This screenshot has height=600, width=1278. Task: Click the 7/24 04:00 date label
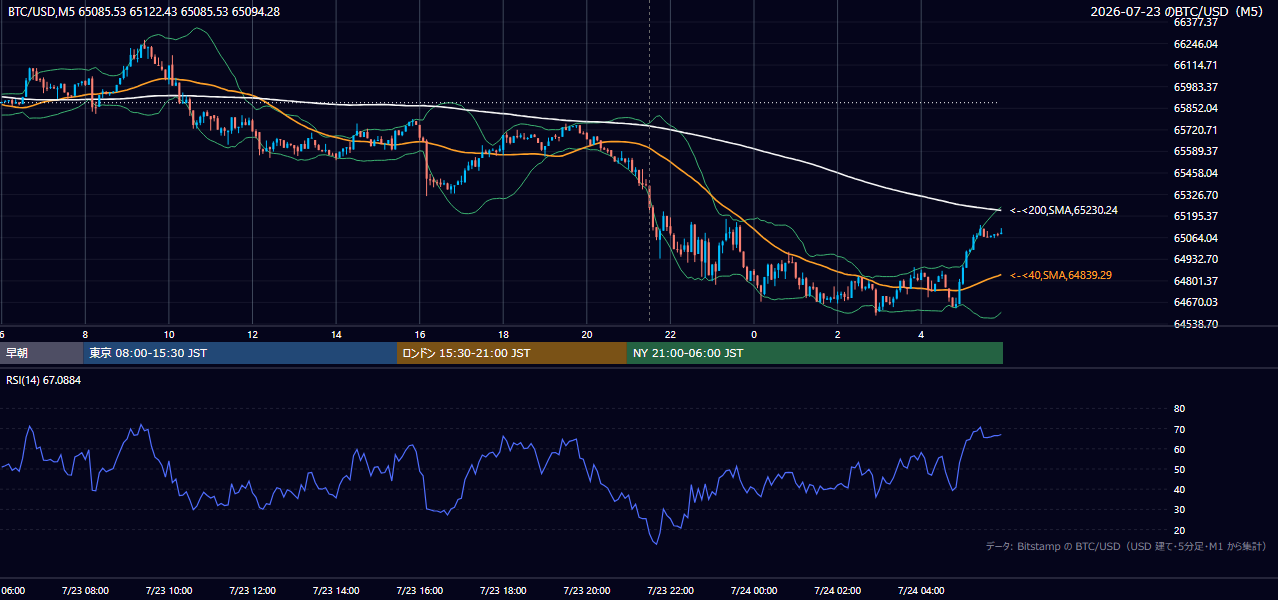(921, 591)
